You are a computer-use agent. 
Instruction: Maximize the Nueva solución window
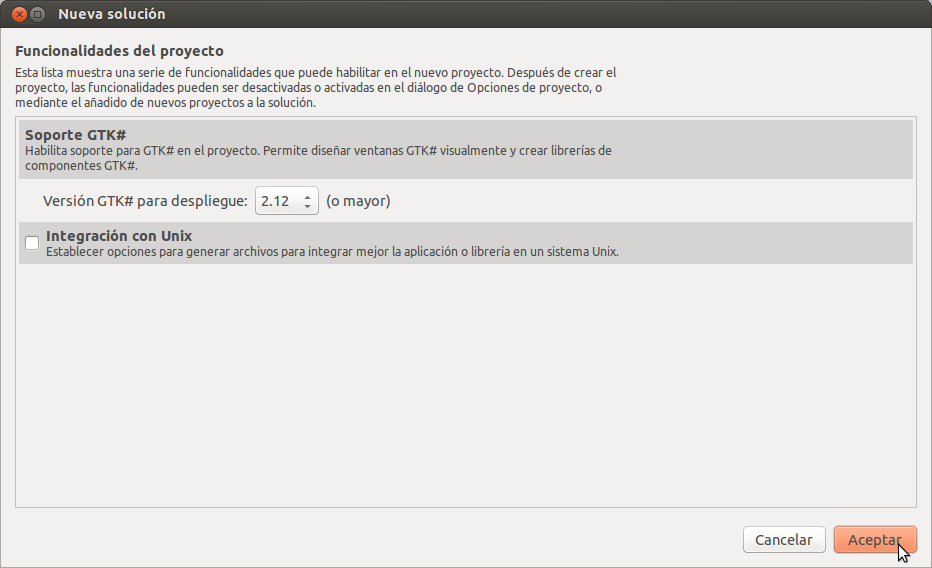37,14
